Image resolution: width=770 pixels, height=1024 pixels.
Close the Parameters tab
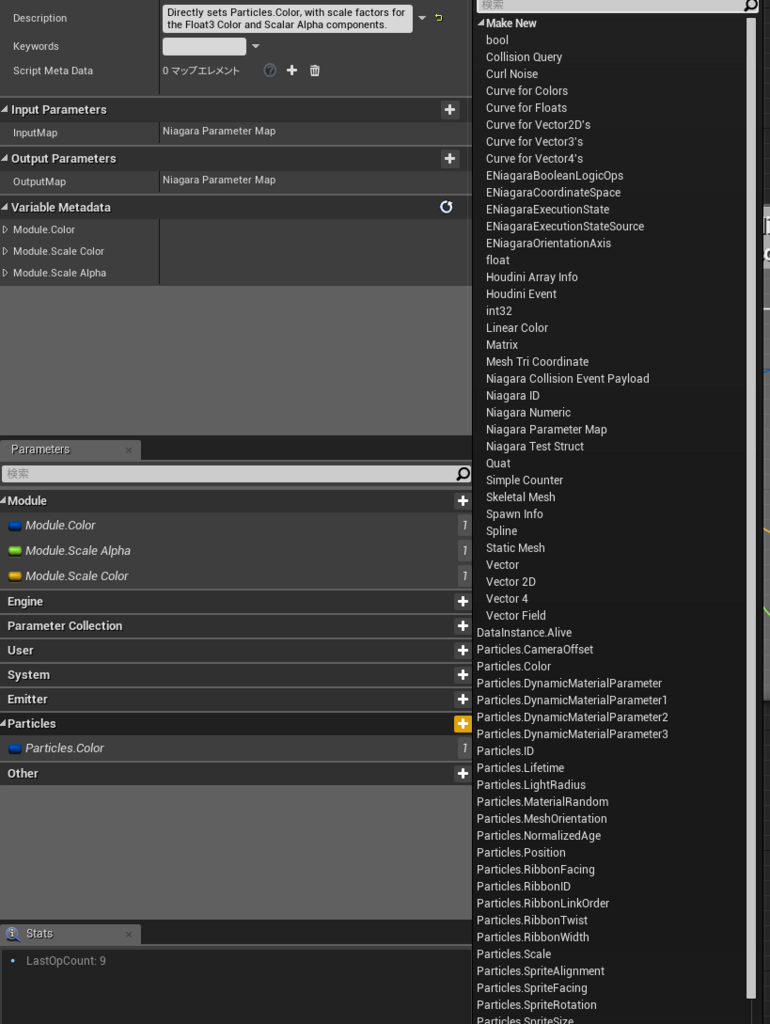pos(129,450)
